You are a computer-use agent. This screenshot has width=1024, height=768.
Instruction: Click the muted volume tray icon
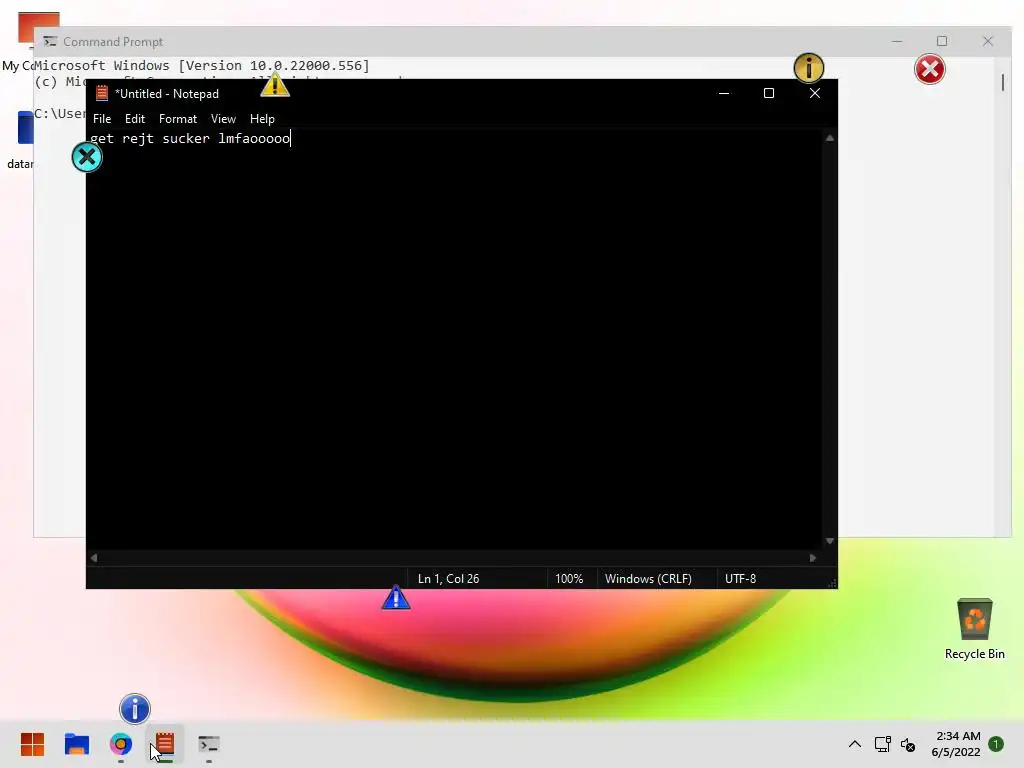[908, 744]
